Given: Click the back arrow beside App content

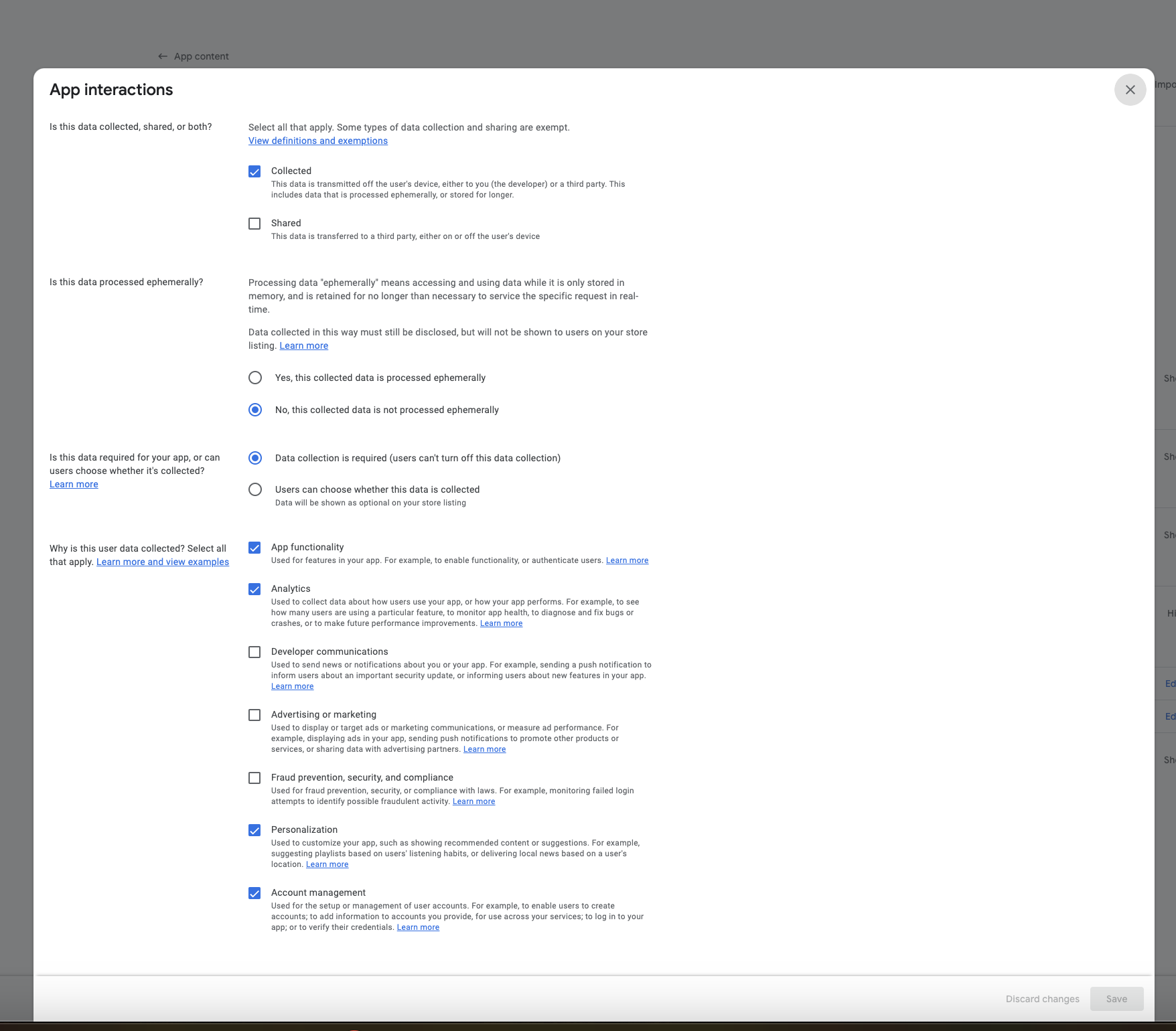Looking at the screenshot, I should [x=163, y=56].
